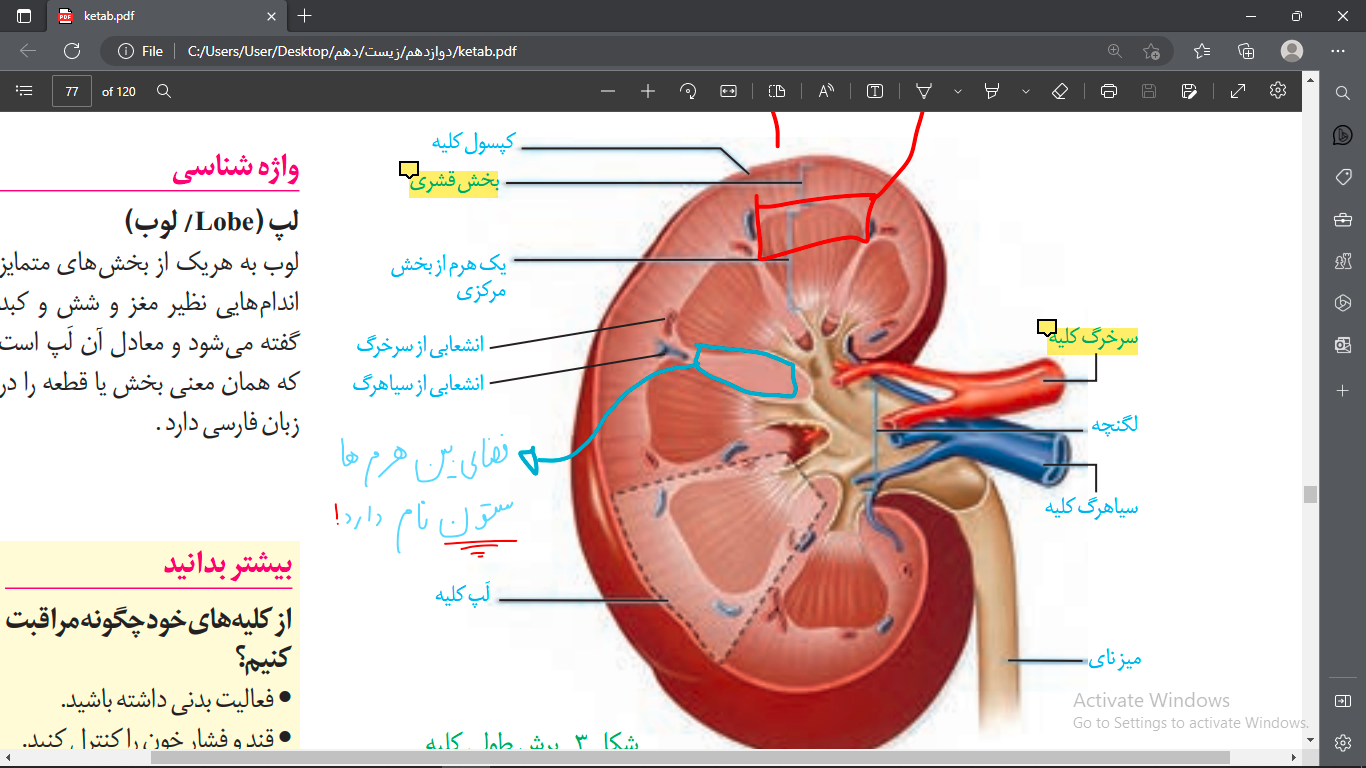
Task: Open the page view options
Action: pos(777,91)
